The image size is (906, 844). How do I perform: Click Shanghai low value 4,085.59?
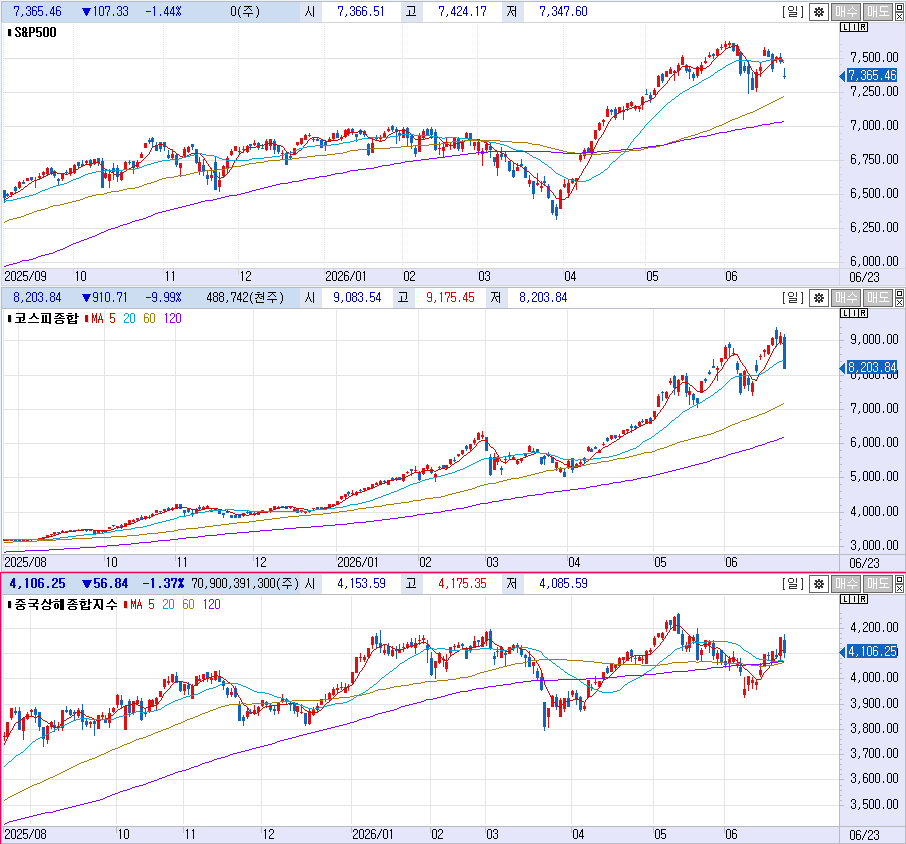(563, 583)
